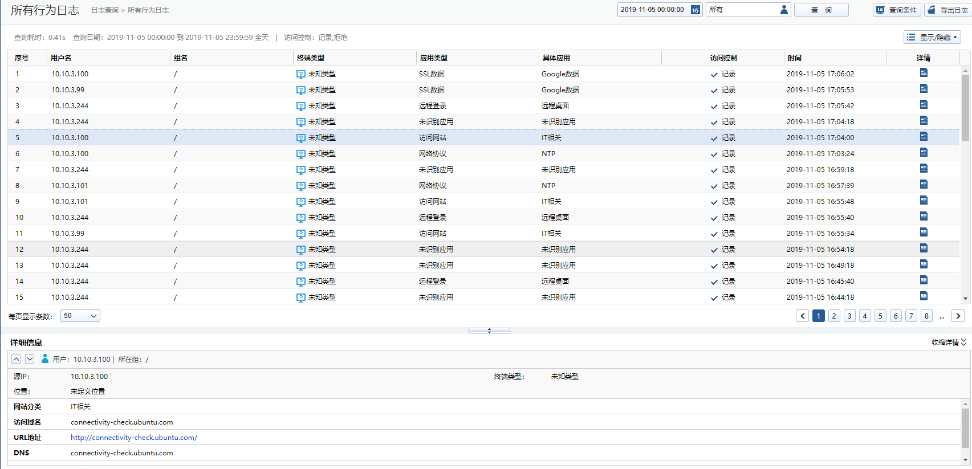Open the 显示/隐藏 columns dropdown
972x469 pixels.
[932, 37]
